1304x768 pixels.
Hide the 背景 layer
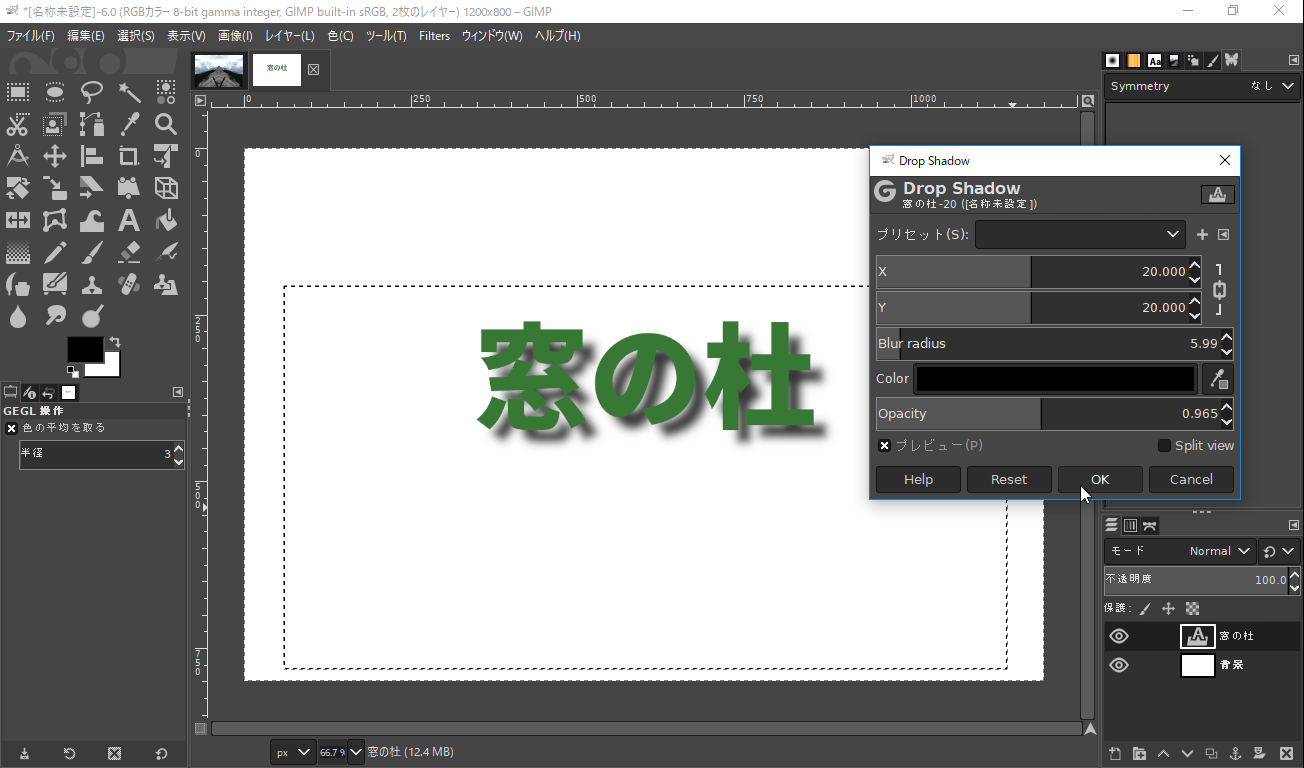[1118, 664]
